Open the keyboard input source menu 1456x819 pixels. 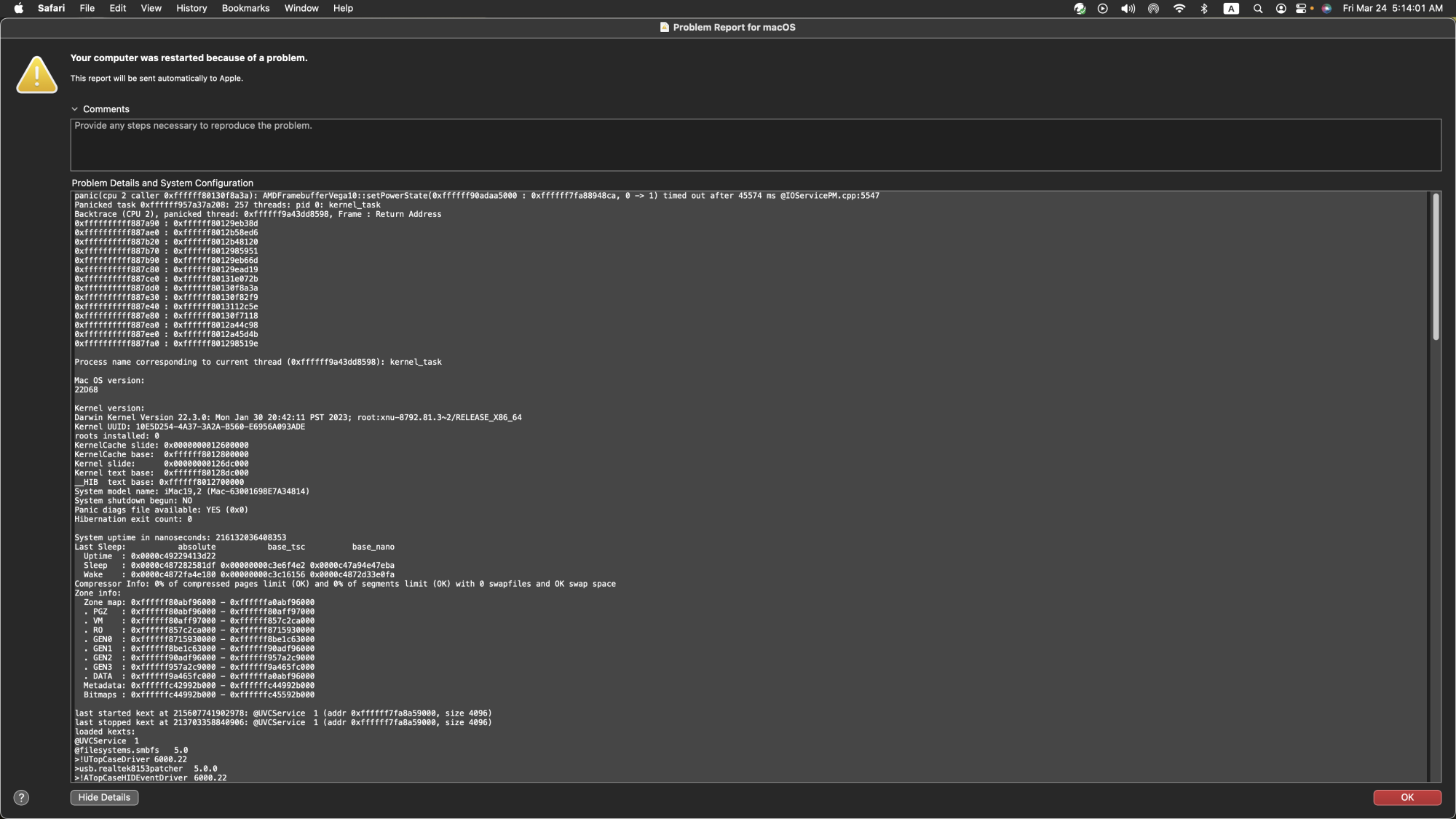tap(1231, 9)
